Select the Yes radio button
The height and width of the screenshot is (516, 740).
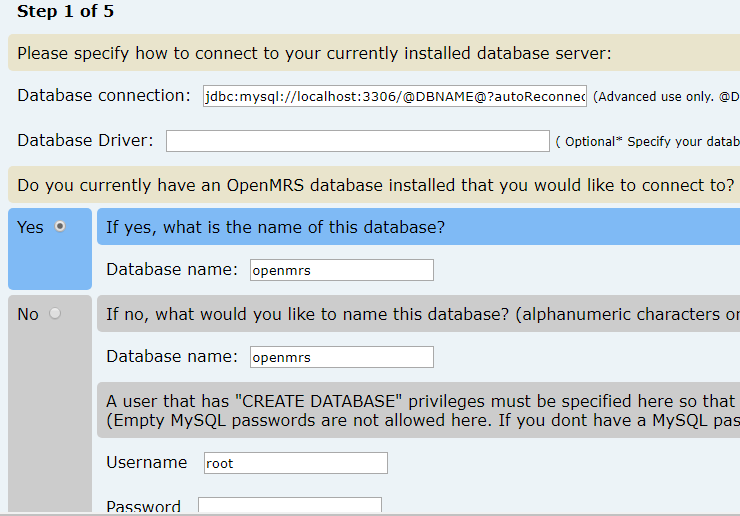(60, 227)
